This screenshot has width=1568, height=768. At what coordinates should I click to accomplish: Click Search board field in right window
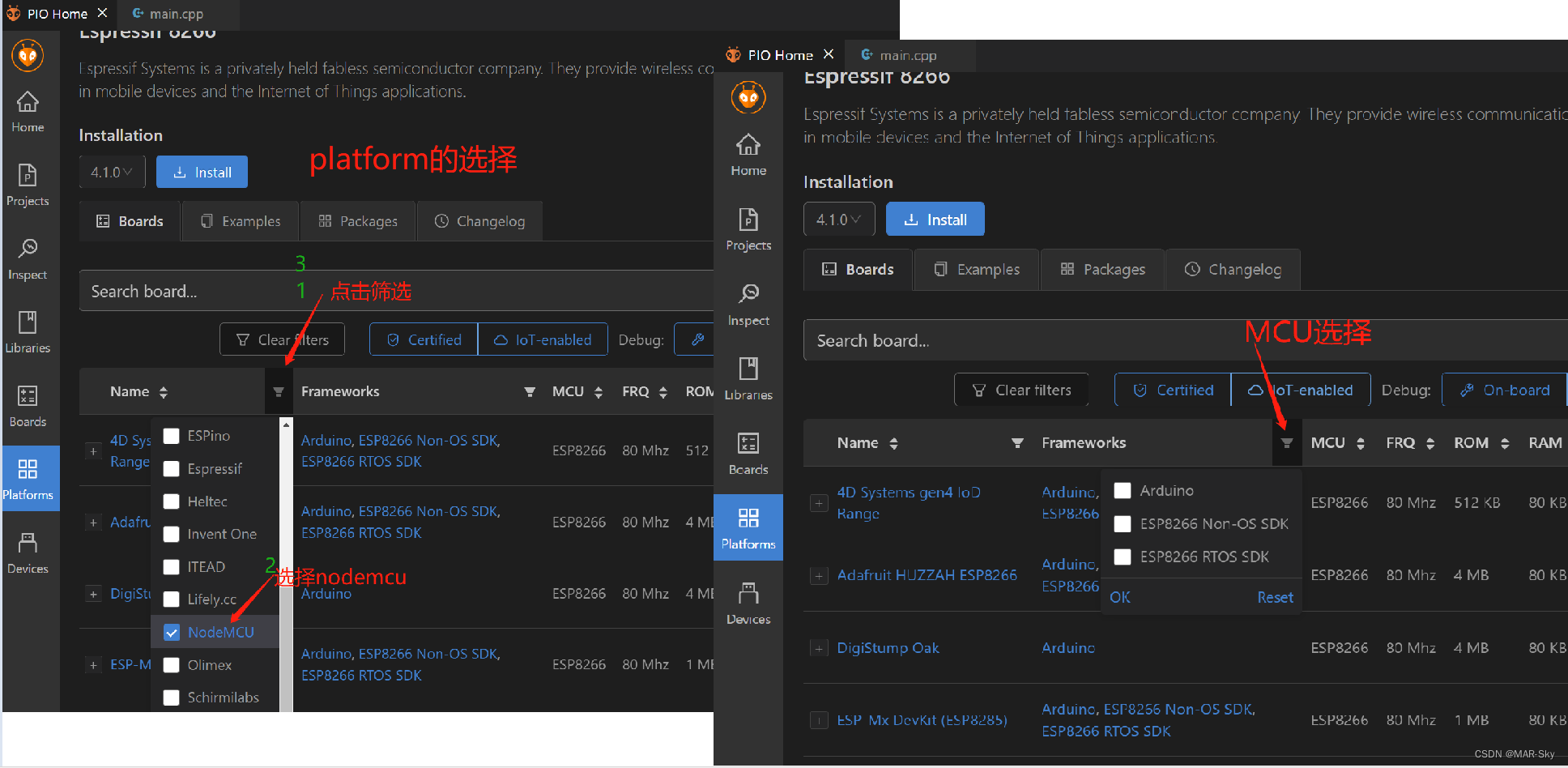(x=1186, y=340)
